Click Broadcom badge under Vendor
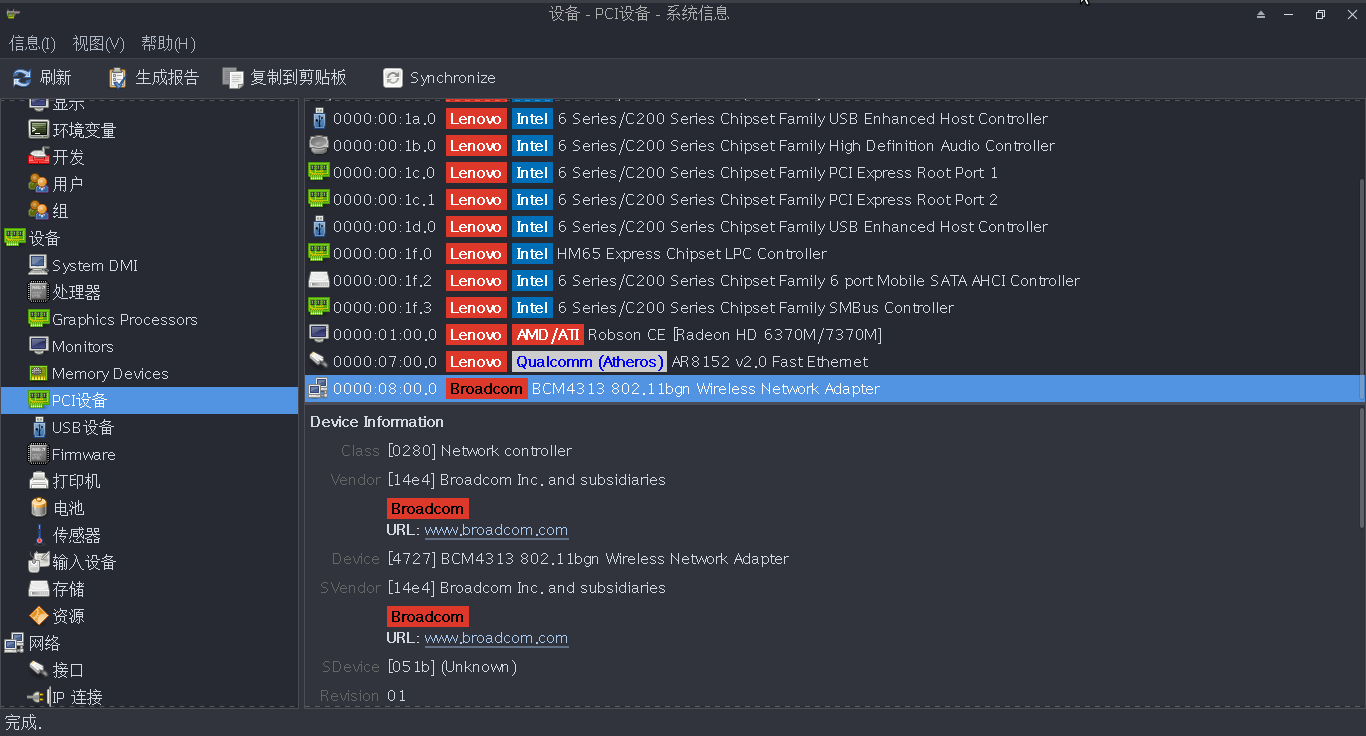This screenshot has width=1366, height=736. [x=427, y=509]
